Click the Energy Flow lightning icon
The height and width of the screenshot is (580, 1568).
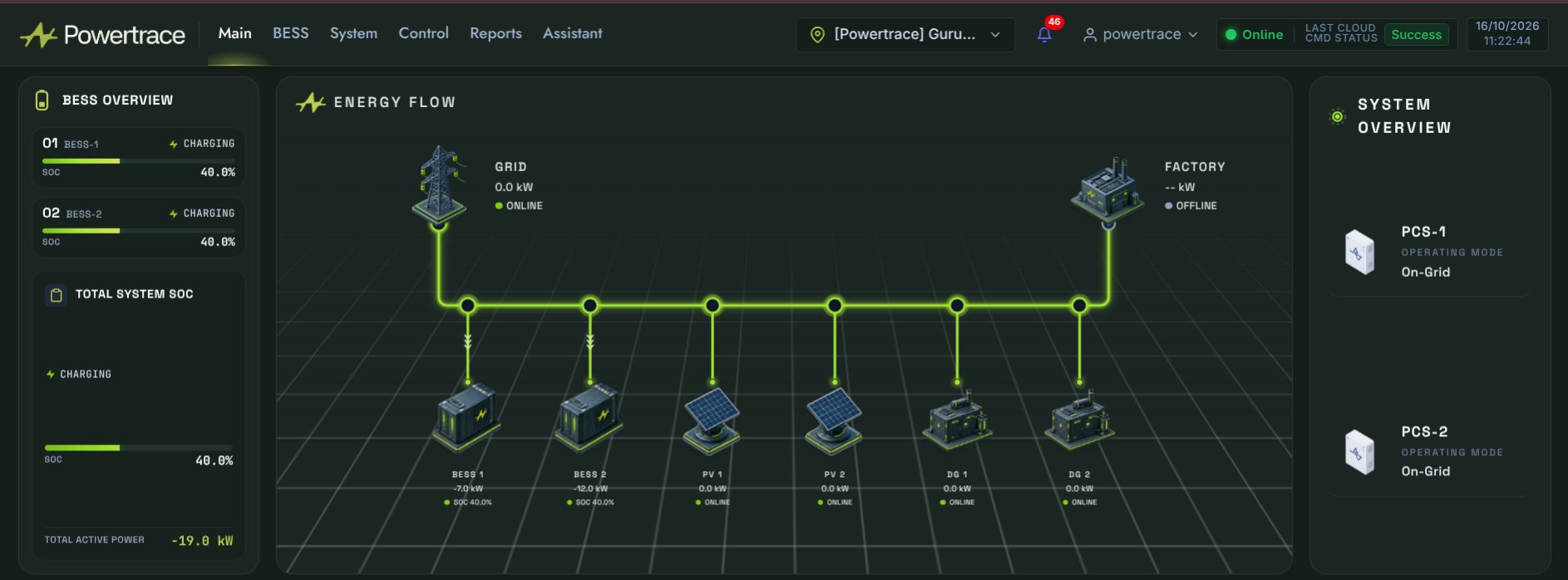point(310,102)
